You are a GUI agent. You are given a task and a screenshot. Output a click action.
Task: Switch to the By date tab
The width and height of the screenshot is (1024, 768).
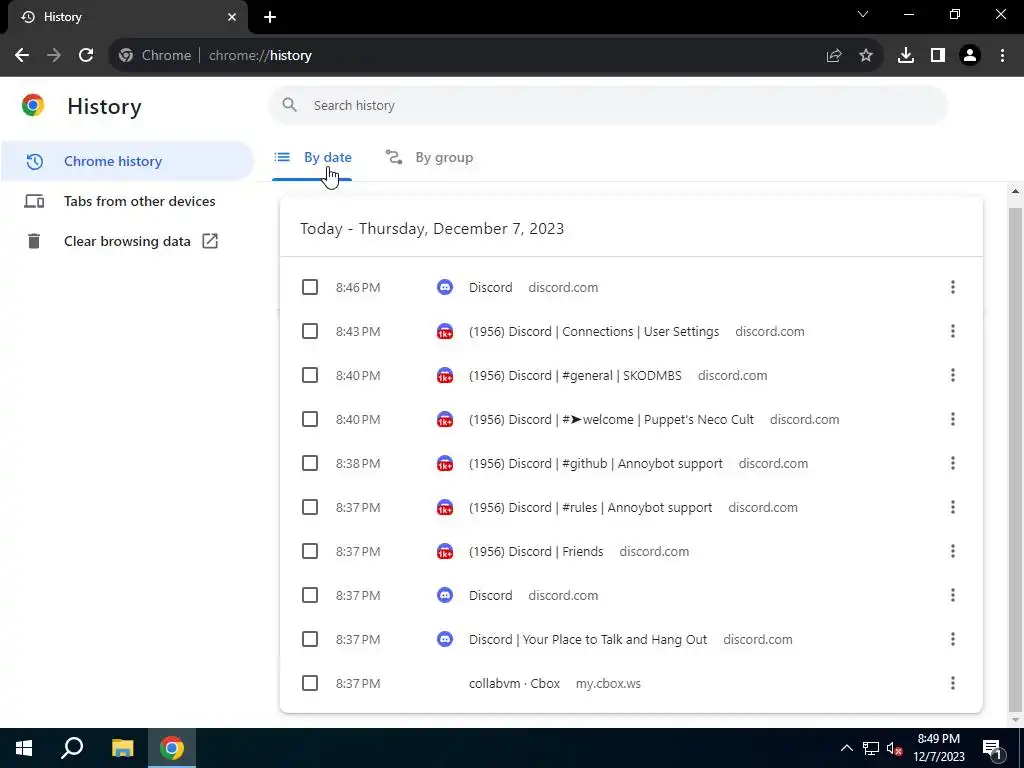coord(313,157)
